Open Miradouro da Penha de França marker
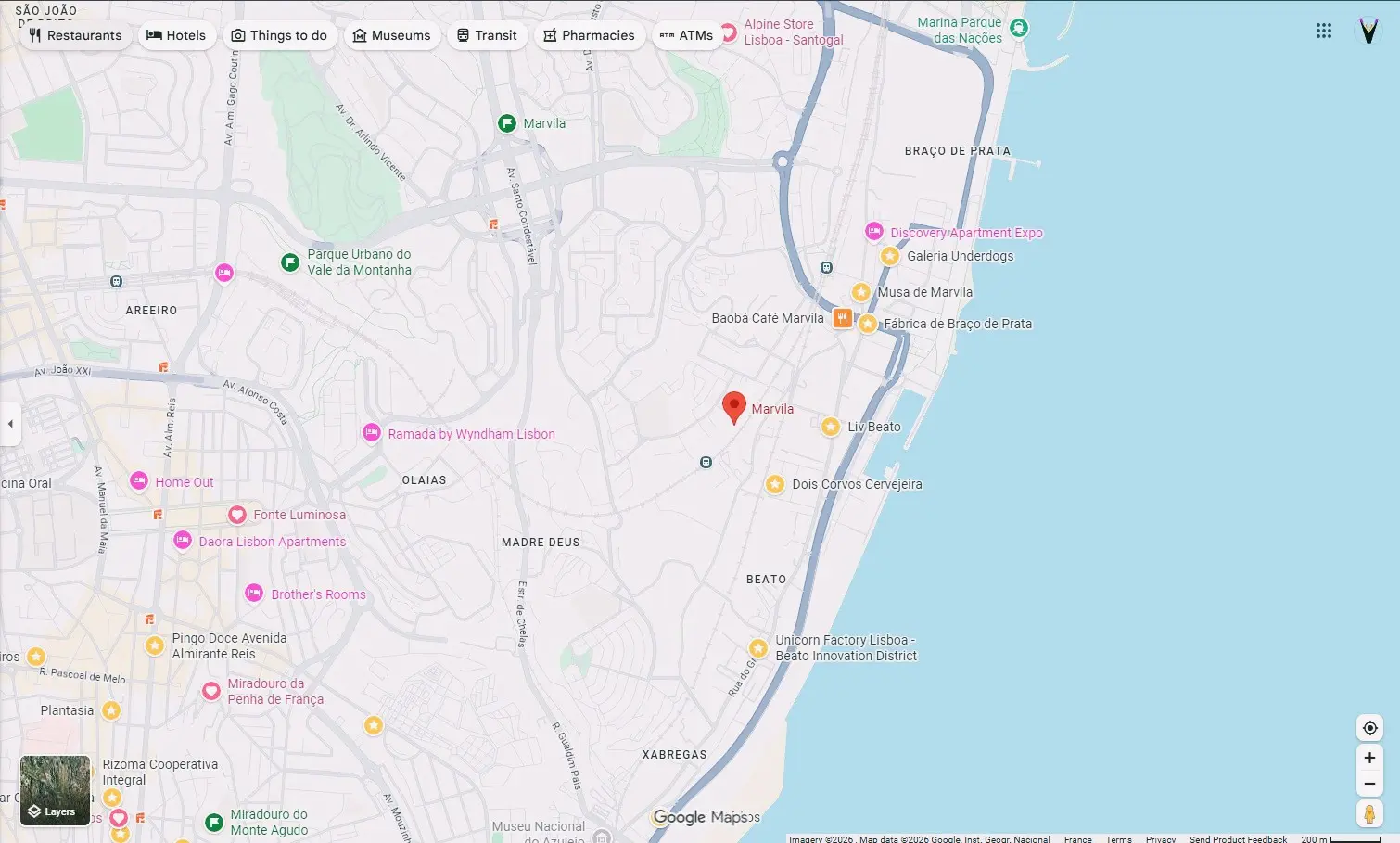Image resolution: width=1400 pixels, height=843 pixels. [x=211, y=691]
